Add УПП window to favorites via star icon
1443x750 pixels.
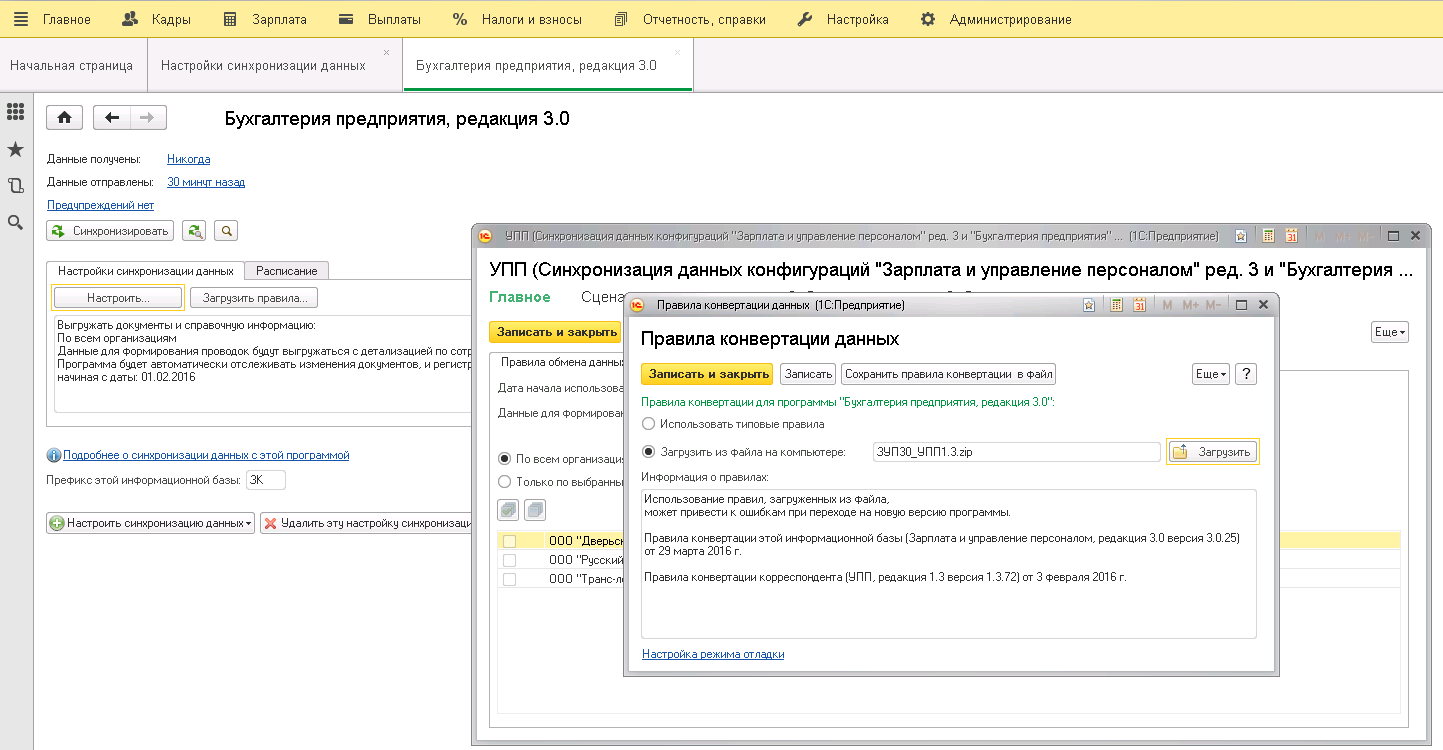[1241, 236]
